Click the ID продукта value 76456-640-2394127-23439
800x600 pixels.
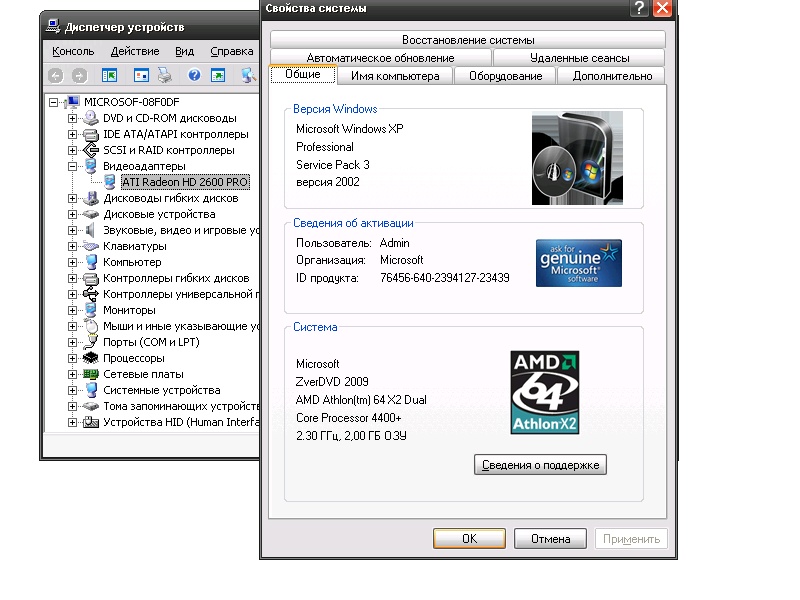point(444,278)
